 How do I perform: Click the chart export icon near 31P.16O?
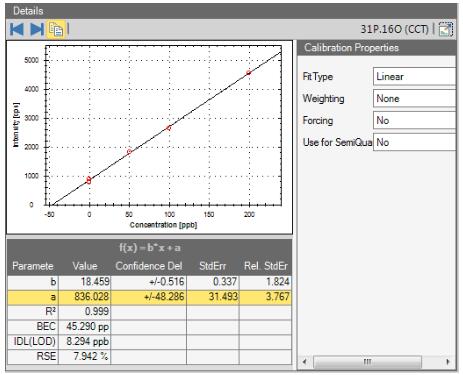click(x=446, y=29)
